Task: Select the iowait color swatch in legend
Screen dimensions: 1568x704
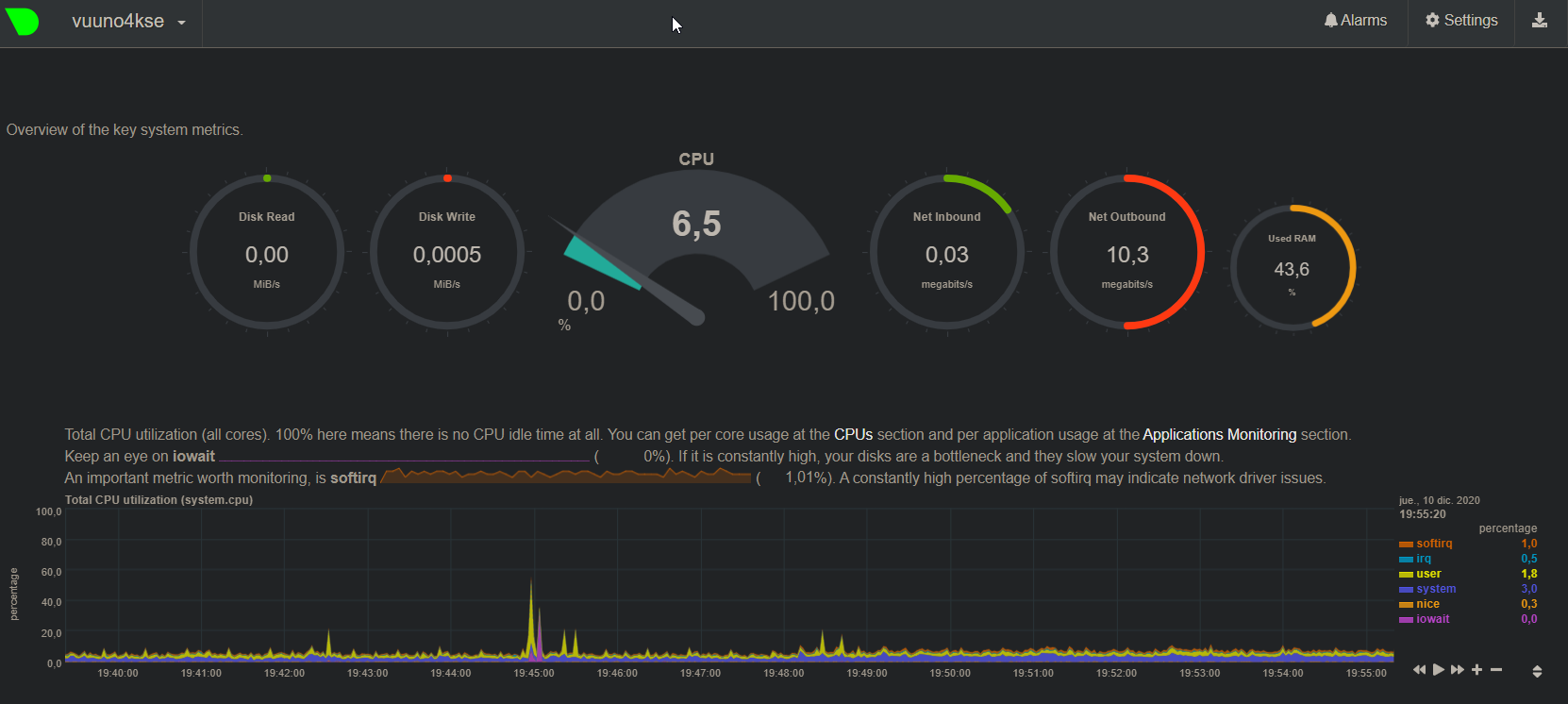Action: (1406, 620)
